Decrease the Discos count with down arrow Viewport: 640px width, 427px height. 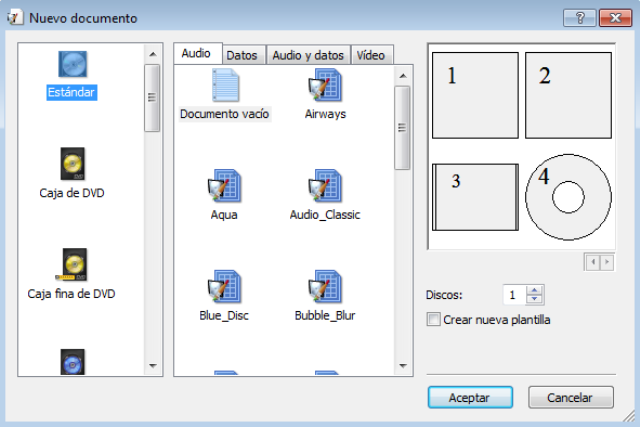(534, 299)
